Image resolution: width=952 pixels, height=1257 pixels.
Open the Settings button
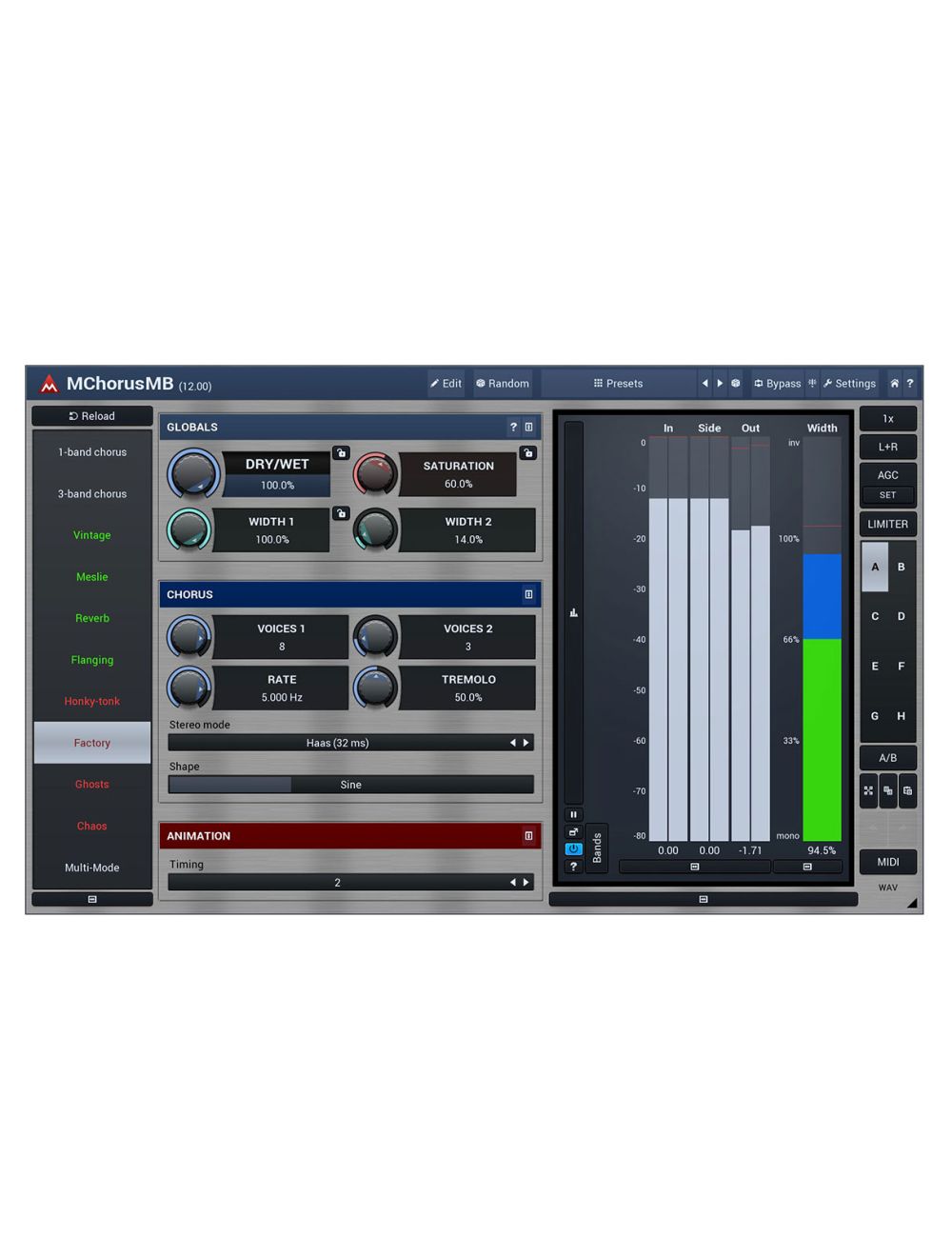coord(849,384)
